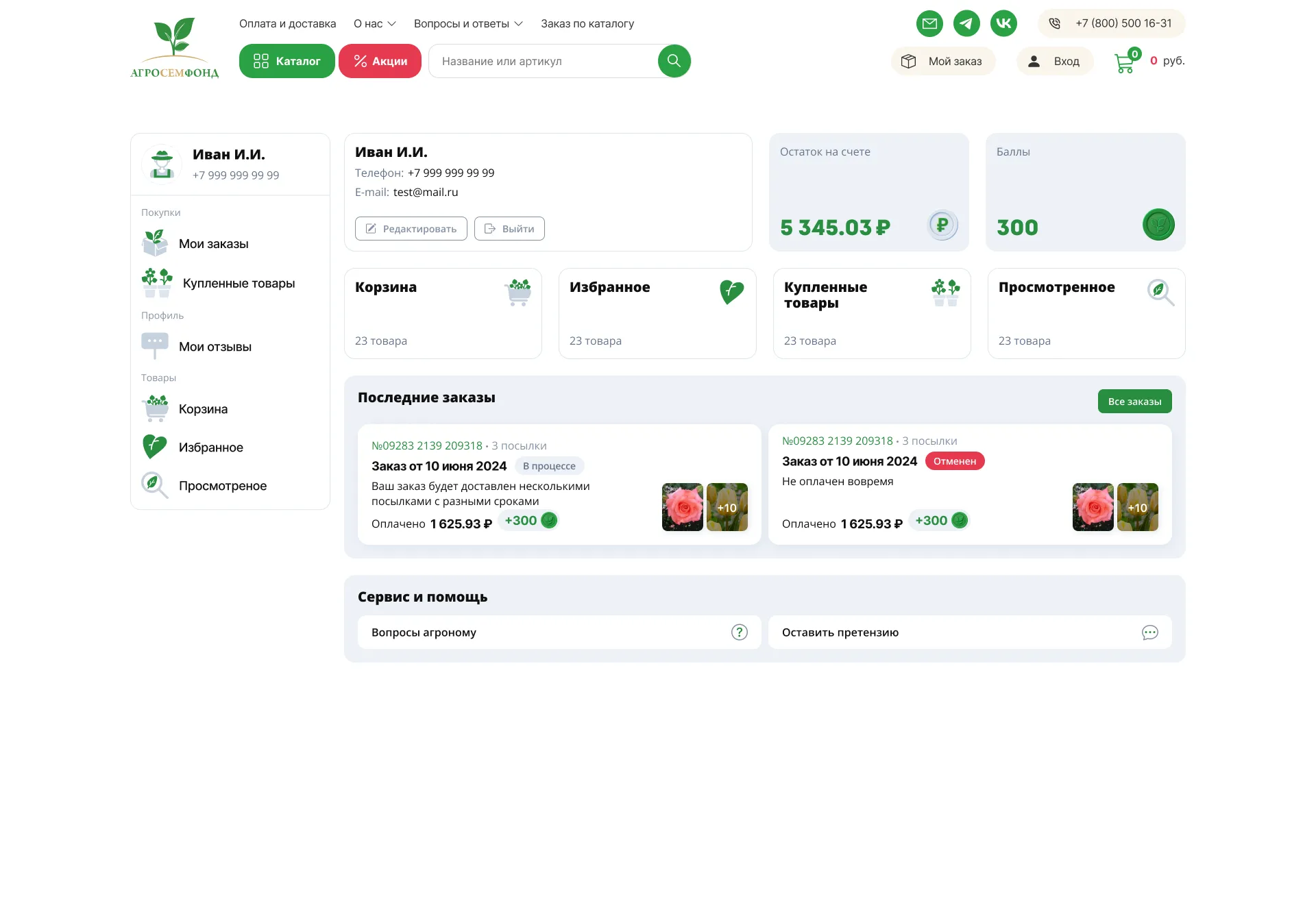Click the green leaf points icon

click(x=1158, y=225)
